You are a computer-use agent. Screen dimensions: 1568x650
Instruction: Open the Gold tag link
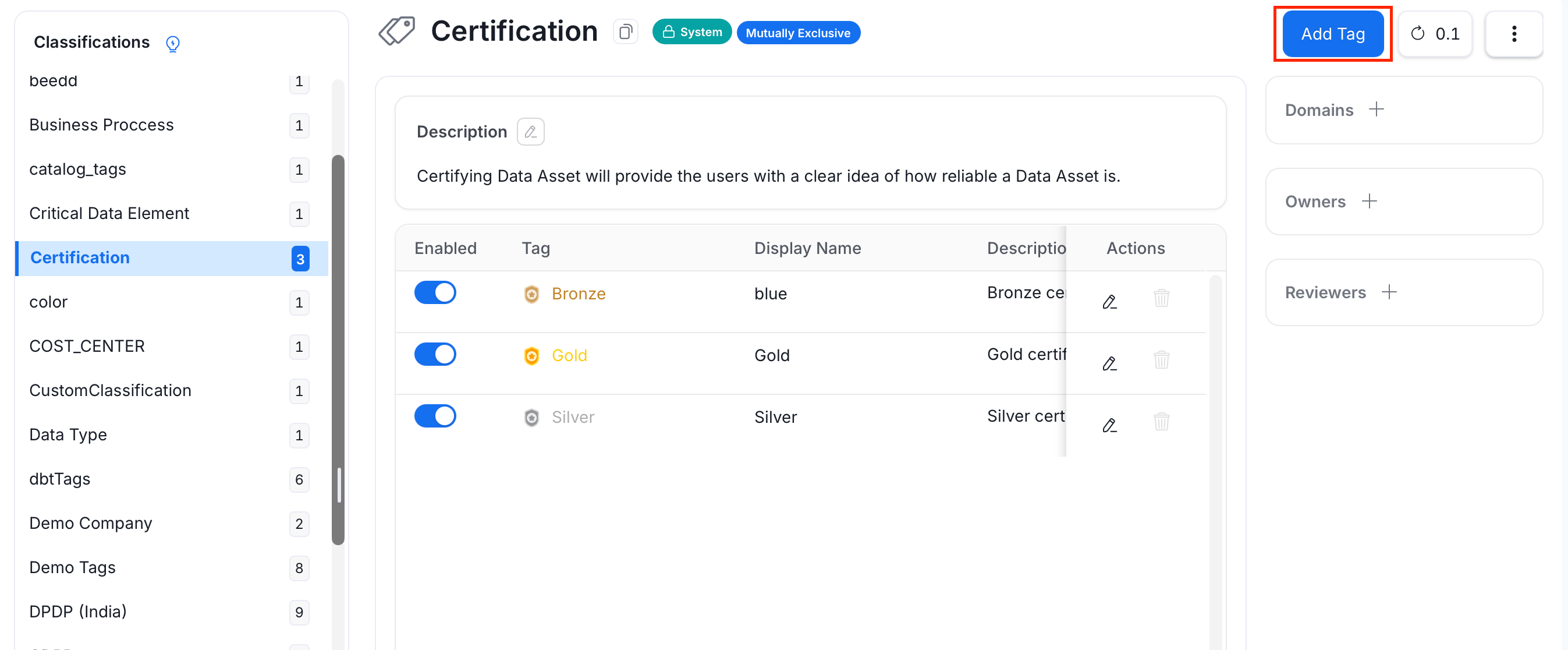click(x=569, y=355)
